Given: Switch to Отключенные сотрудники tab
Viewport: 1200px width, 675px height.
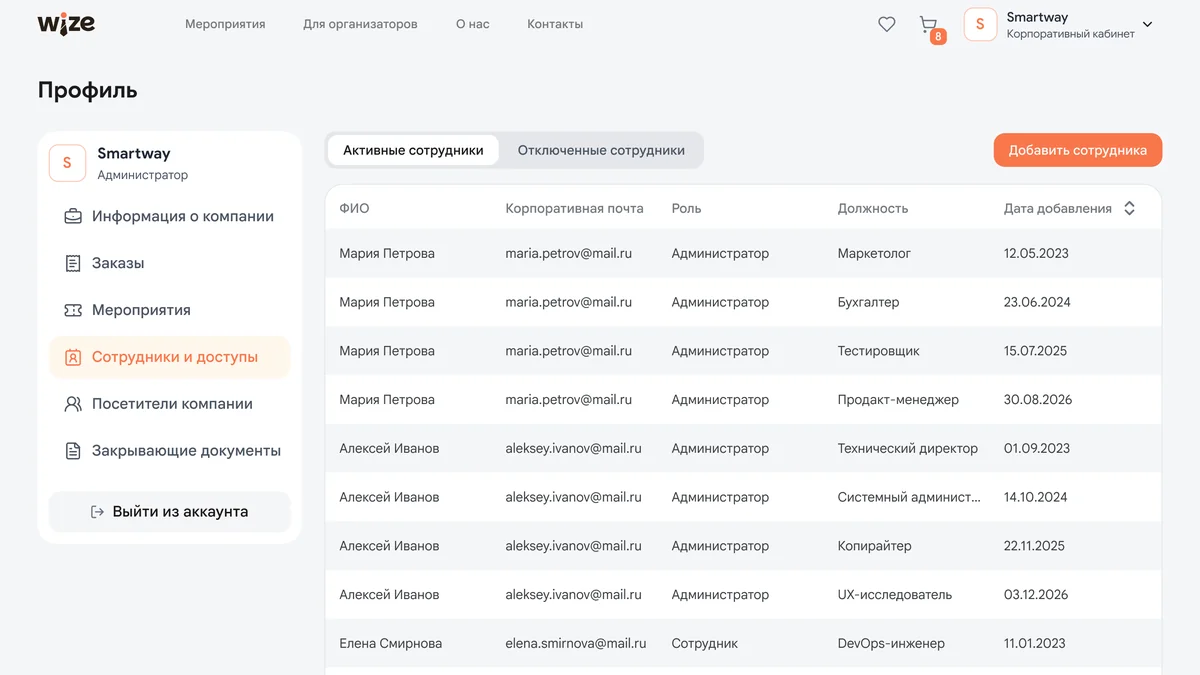Looking at the screenshot, I should pos(601,150).
